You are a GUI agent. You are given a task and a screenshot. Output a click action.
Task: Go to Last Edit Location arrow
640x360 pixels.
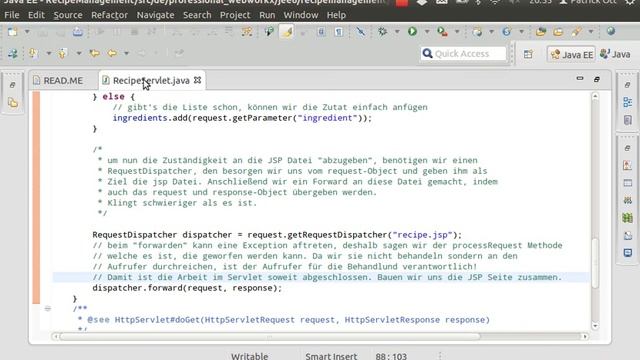click(95, 53)
